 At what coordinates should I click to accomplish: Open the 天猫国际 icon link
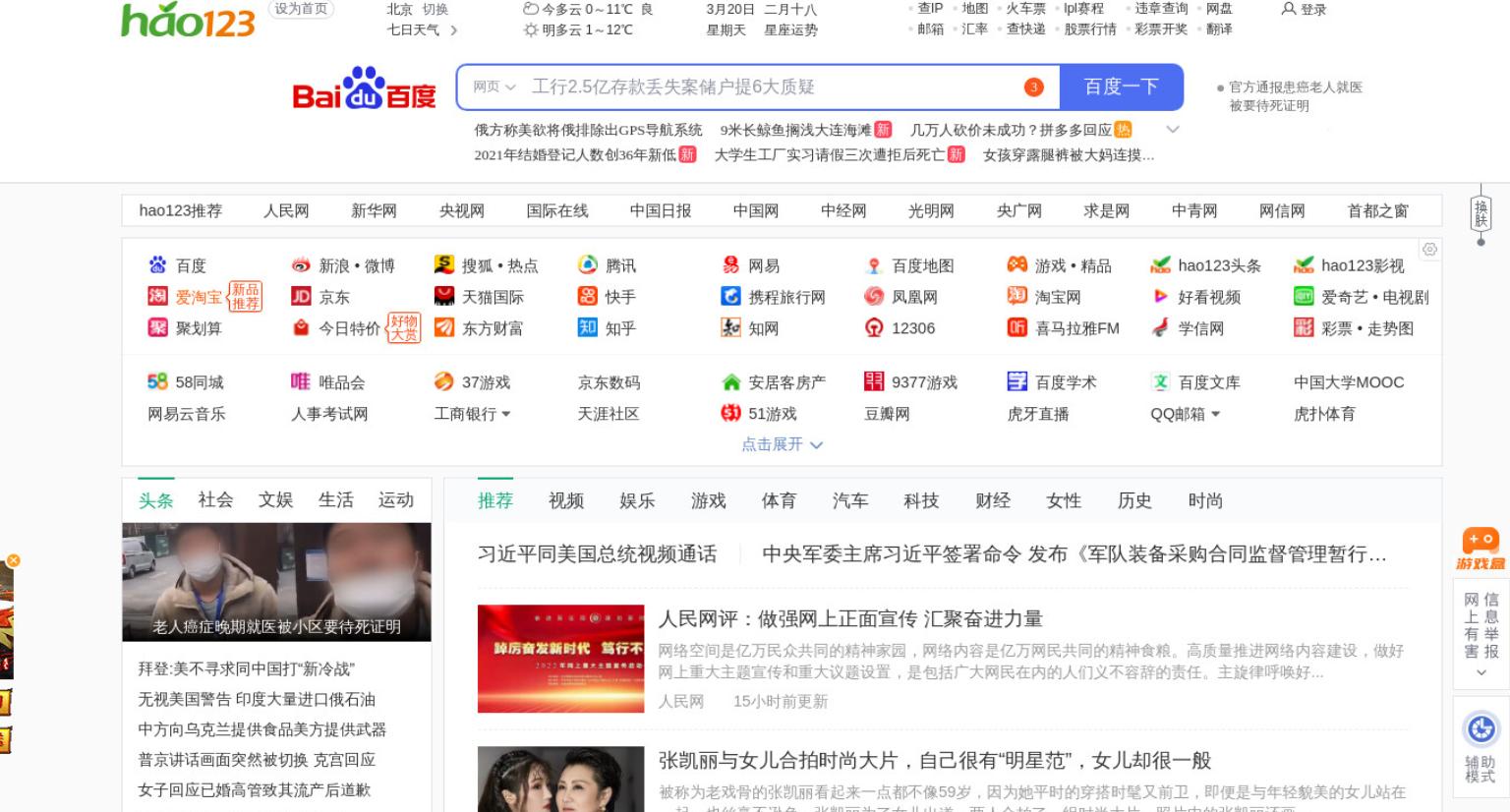[x=444, y=297]
